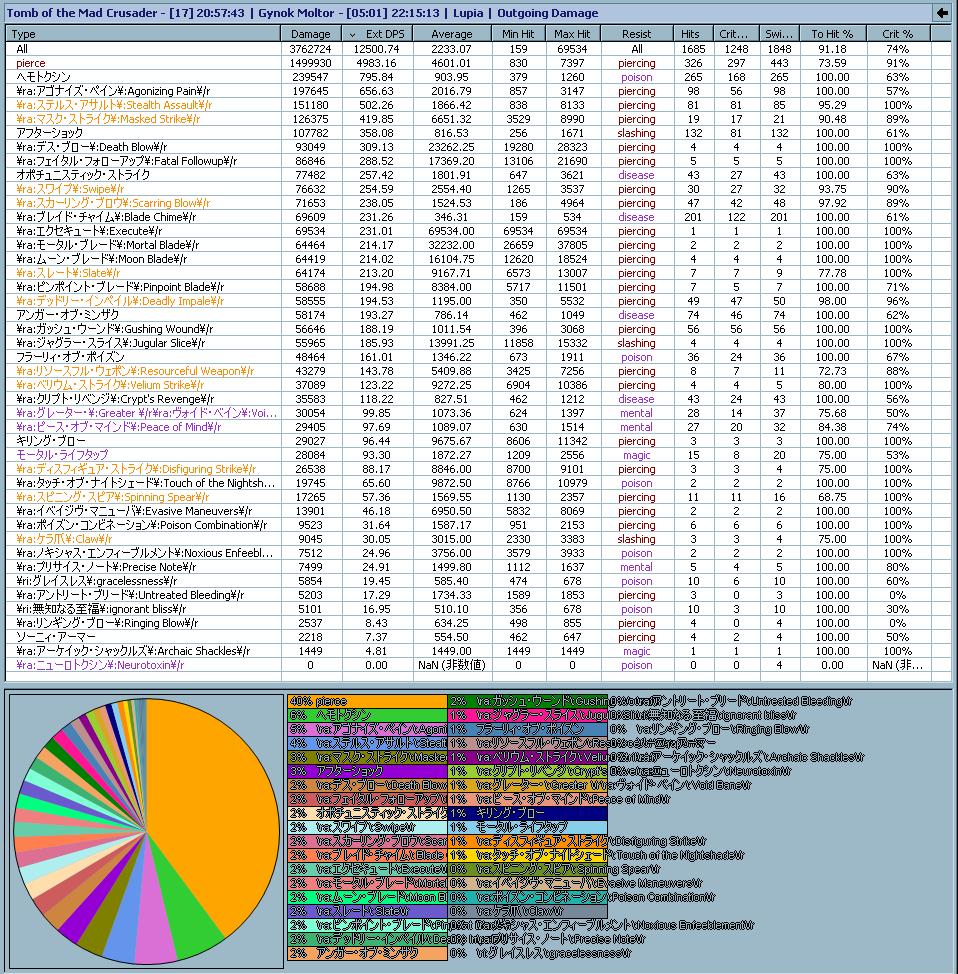Select the Precise Note row
958x974 pixels.
click(x=478, y=567)
